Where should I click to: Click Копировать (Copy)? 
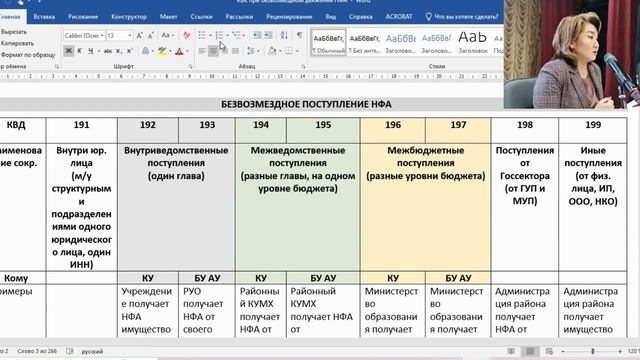(x=17, y=43)
